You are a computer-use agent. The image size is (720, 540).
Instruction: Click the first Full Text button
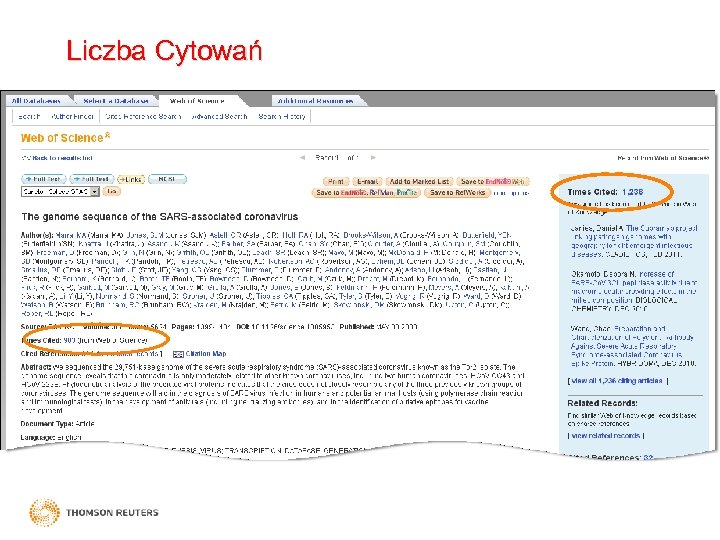(44, 179)
